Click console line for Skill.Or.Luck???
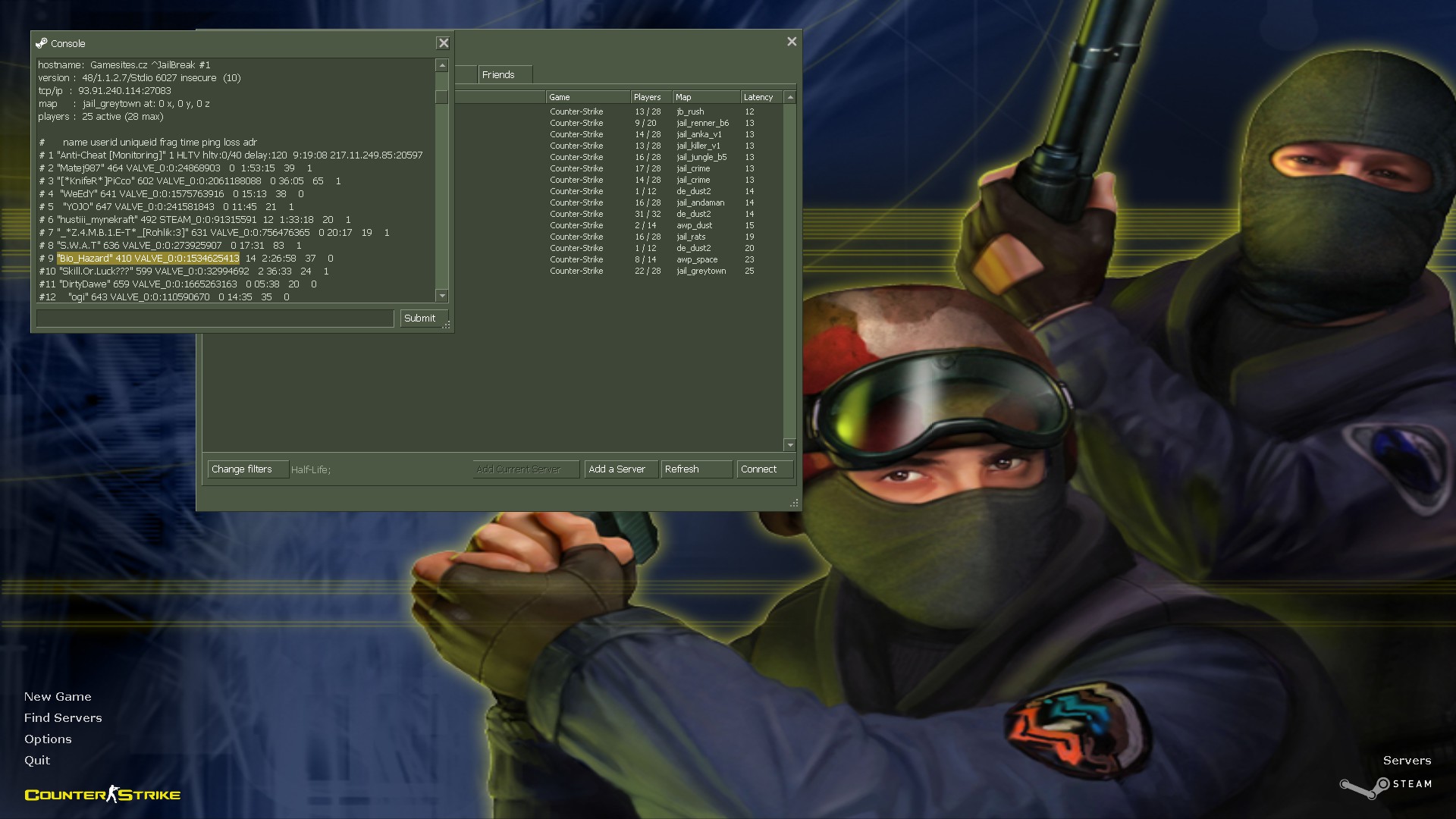Viewport: 1456px width, 819px height. [x=184, y=271]
